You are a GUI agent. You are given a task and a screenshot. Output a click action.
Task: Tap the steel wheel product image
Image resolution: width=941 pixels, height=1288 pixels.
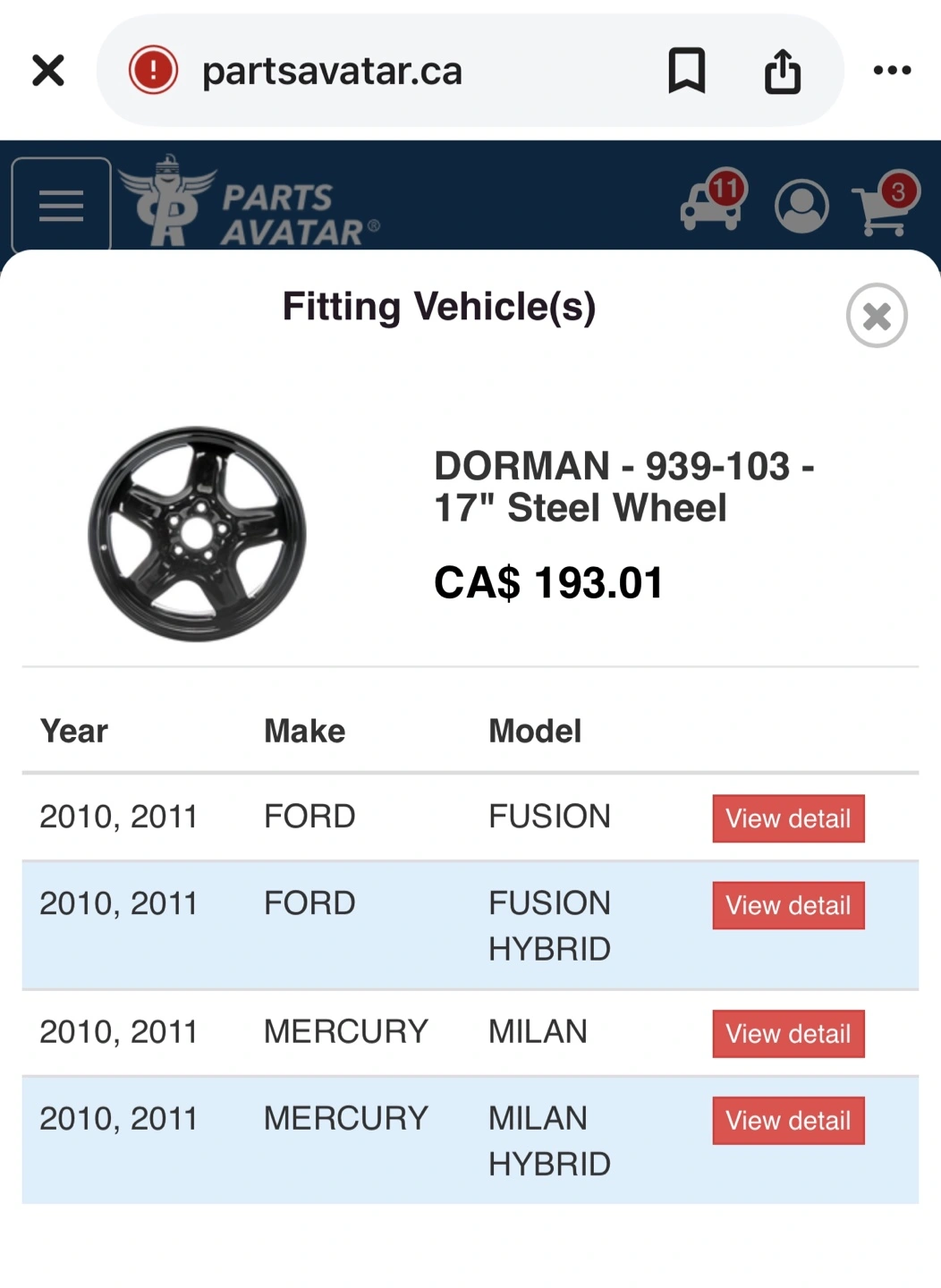(197, 533)
